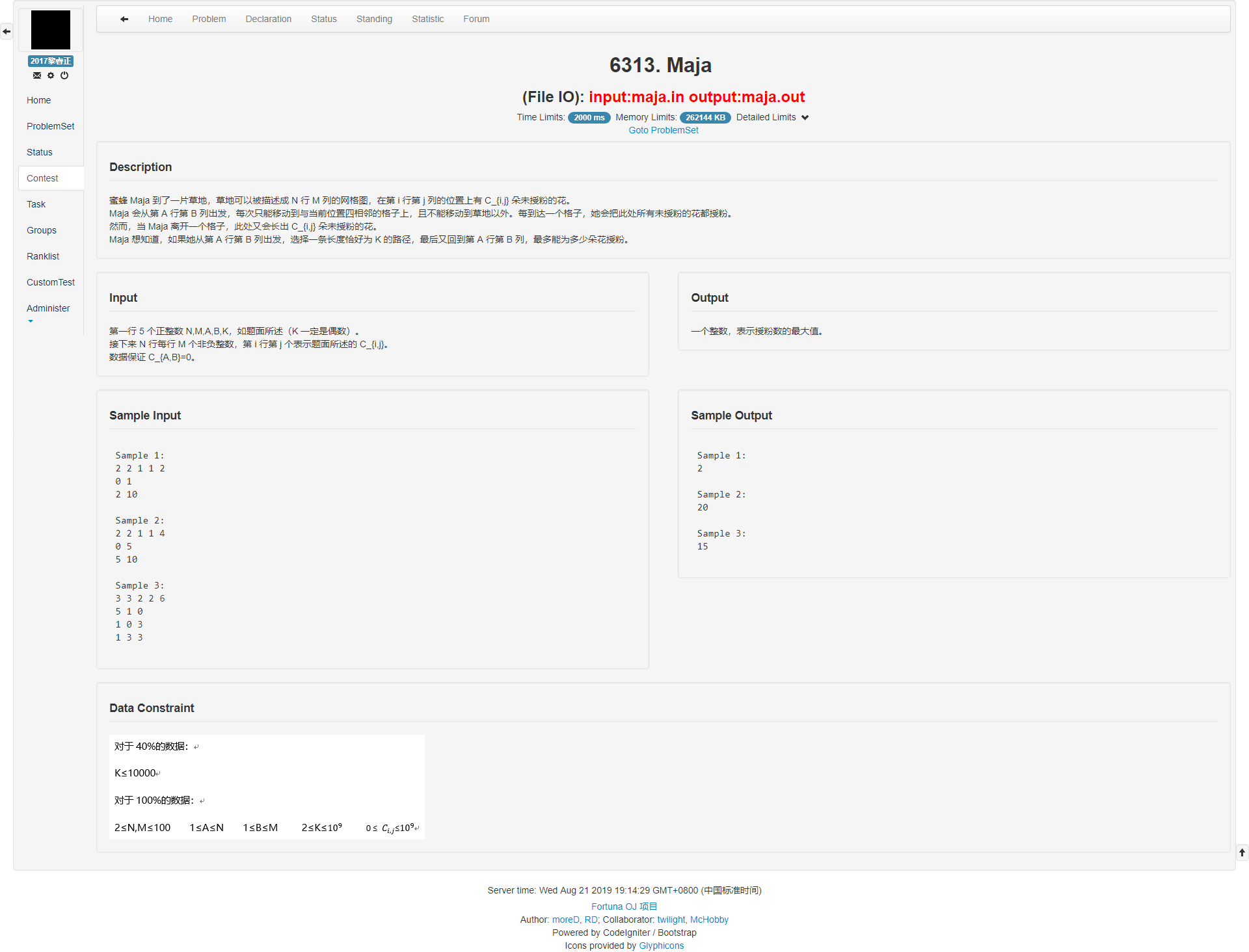Expand the Administer sidebar dropdown
Screen dimensions: 1249x952
point(48,309)
